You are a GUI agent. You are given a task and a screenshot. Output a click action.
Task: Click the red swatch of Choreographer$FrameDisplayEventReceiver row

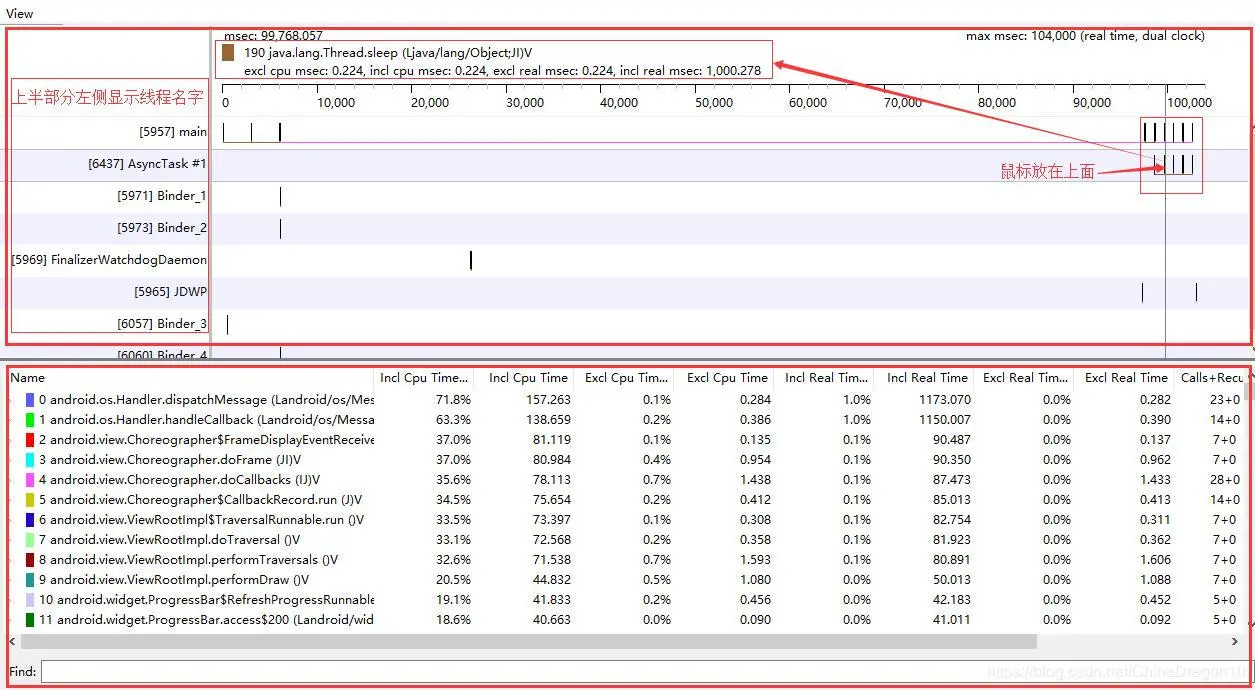point(30,440)
